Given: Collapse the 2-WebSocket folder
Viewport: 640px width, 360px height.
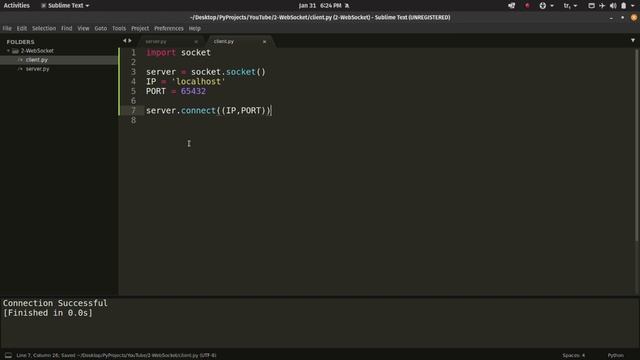Looking at the screenshot, I should click(x=8, y=51).
